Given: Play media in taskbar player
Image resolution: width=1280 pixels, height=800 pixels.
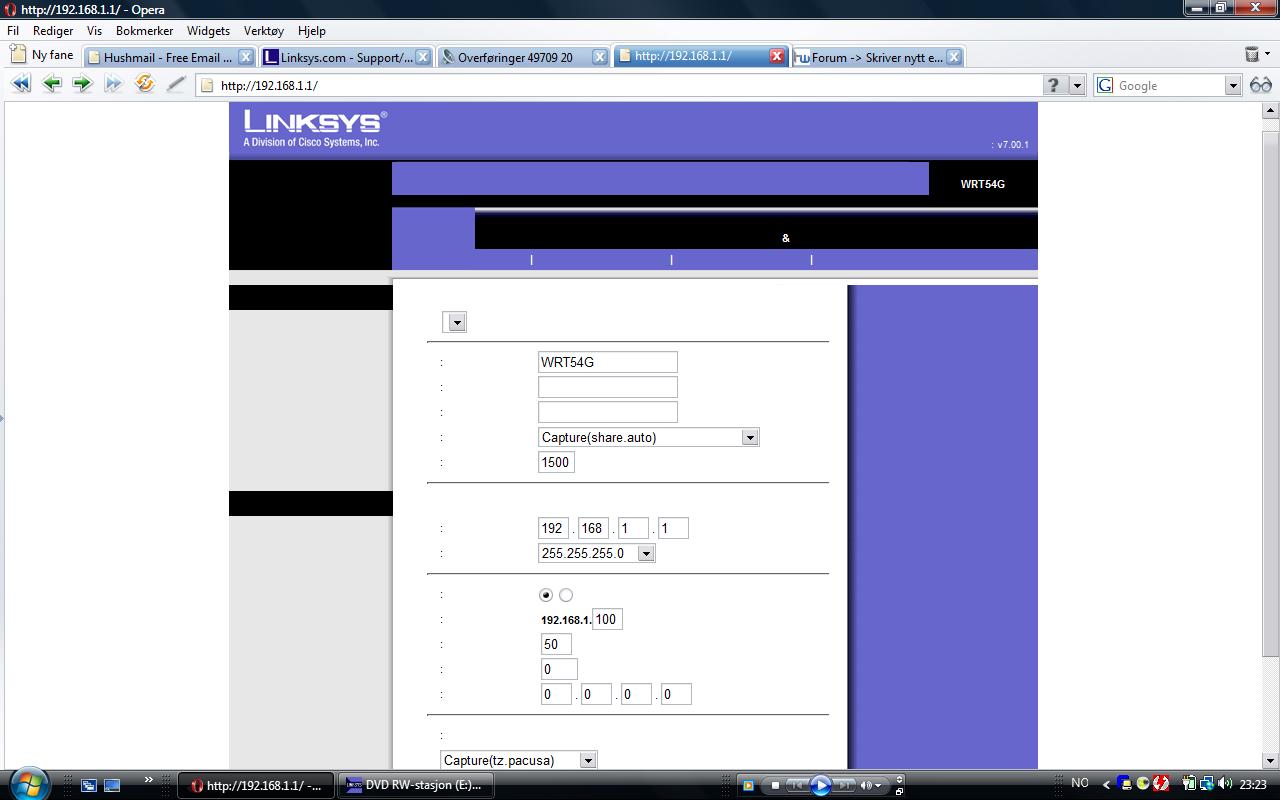Looking at the screenshot, I should [820, 785].
